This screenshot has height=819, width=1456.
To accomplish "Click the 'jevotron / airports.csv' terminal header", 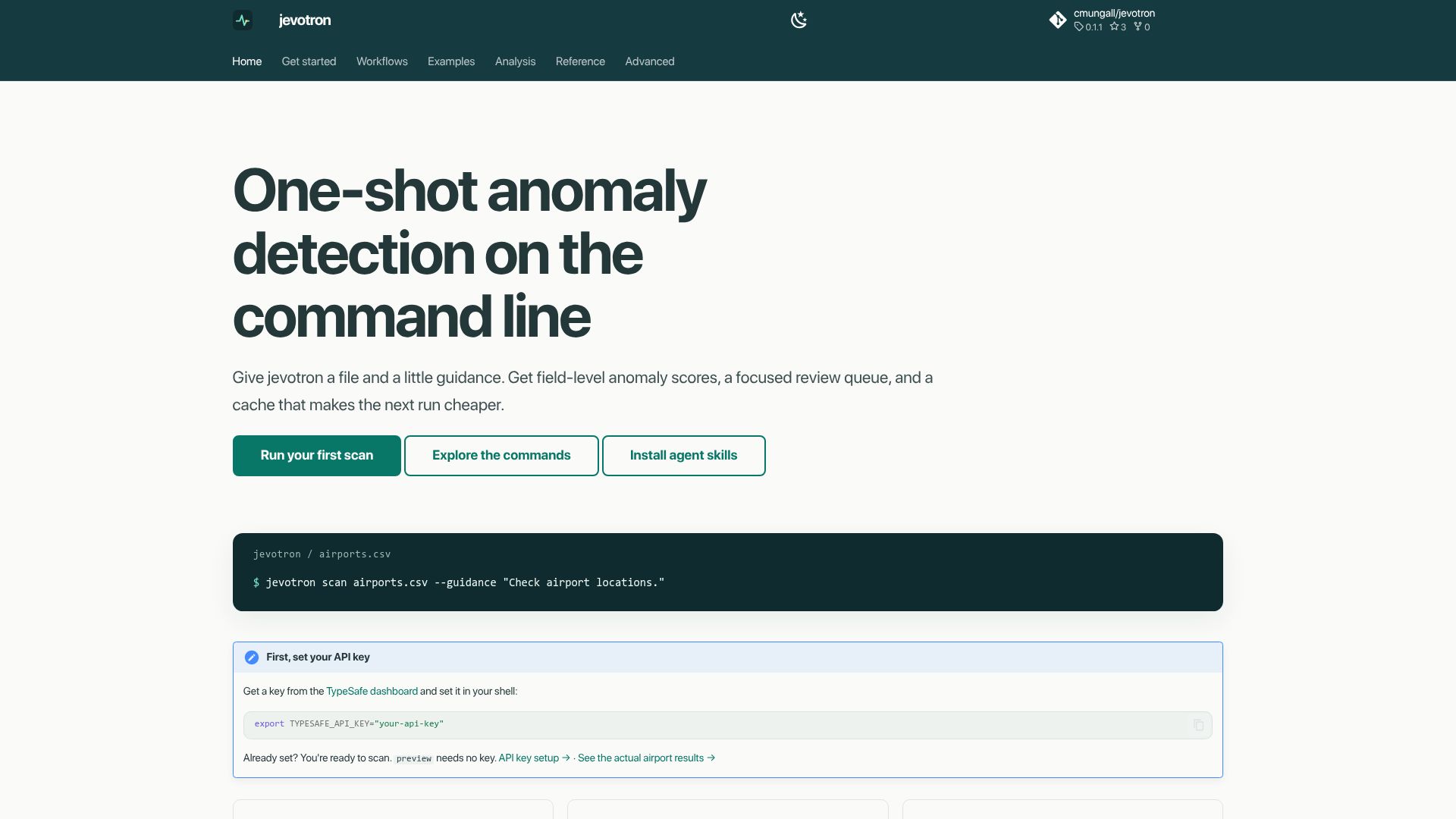I will tap(322, 554).
